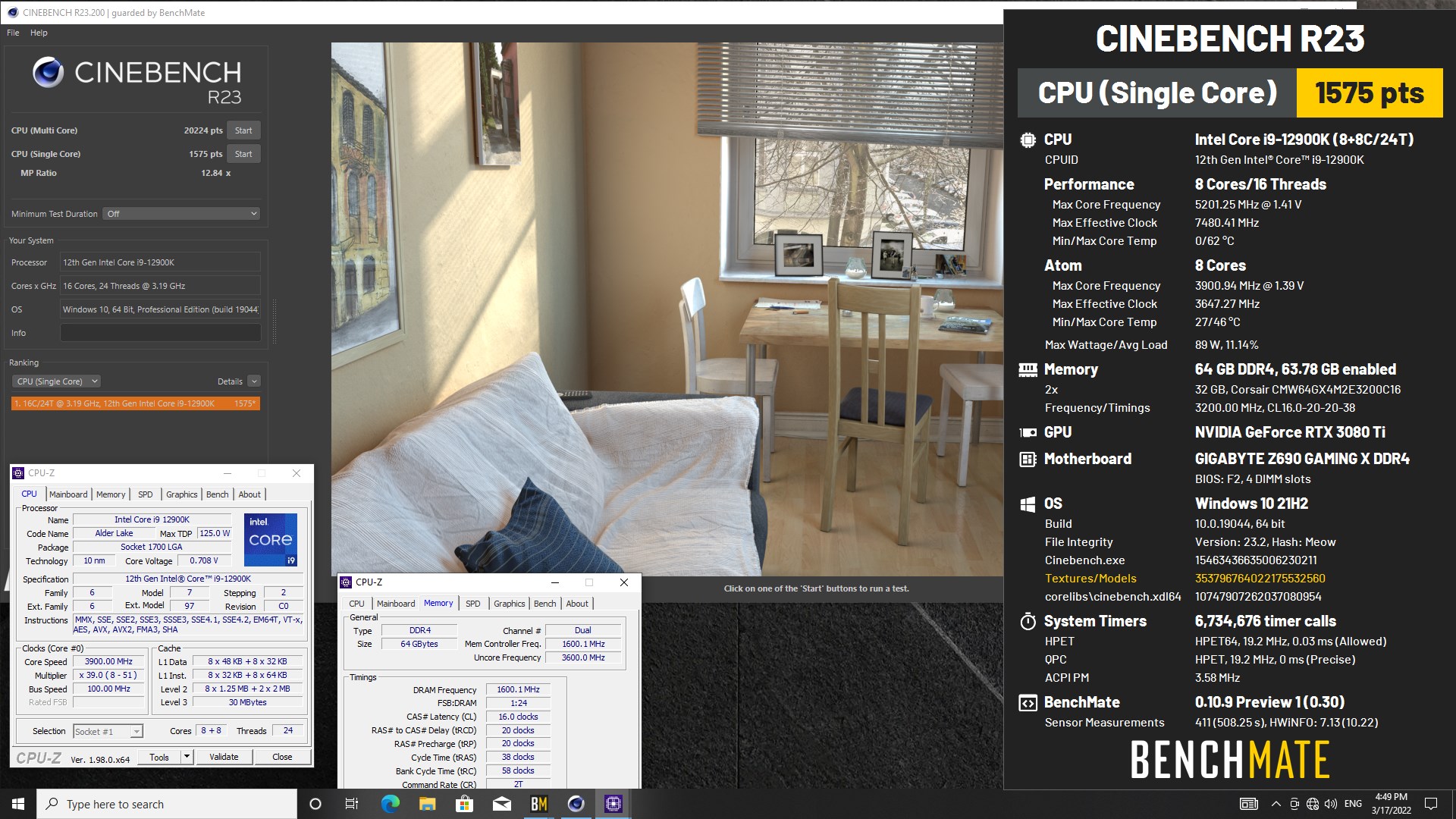This screenshot has height=819, width=1456.
Task: Open About tab in CPU-Z Memory window
Action: [577, 604]
